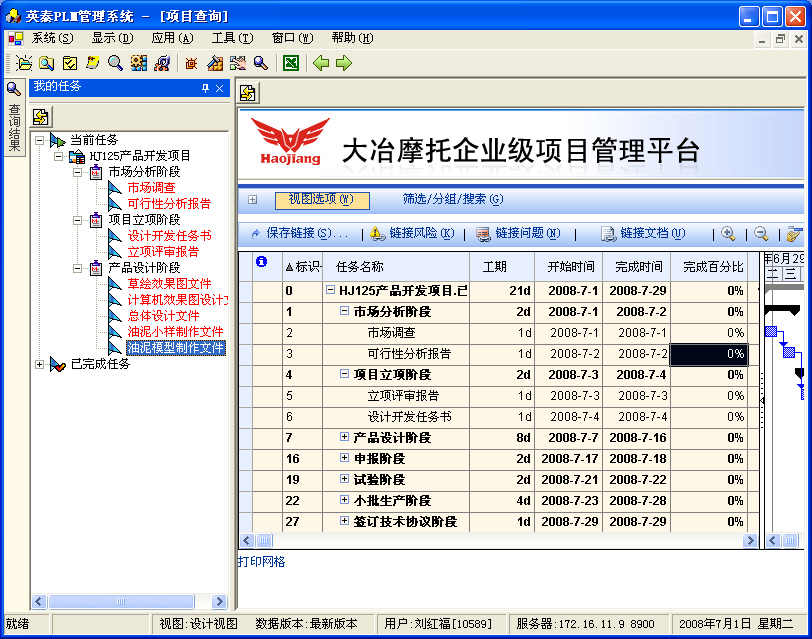The image size is (812, 639).
Task: Select 油泥小样制作文件 tree item
Action: (x=175, y=332)
